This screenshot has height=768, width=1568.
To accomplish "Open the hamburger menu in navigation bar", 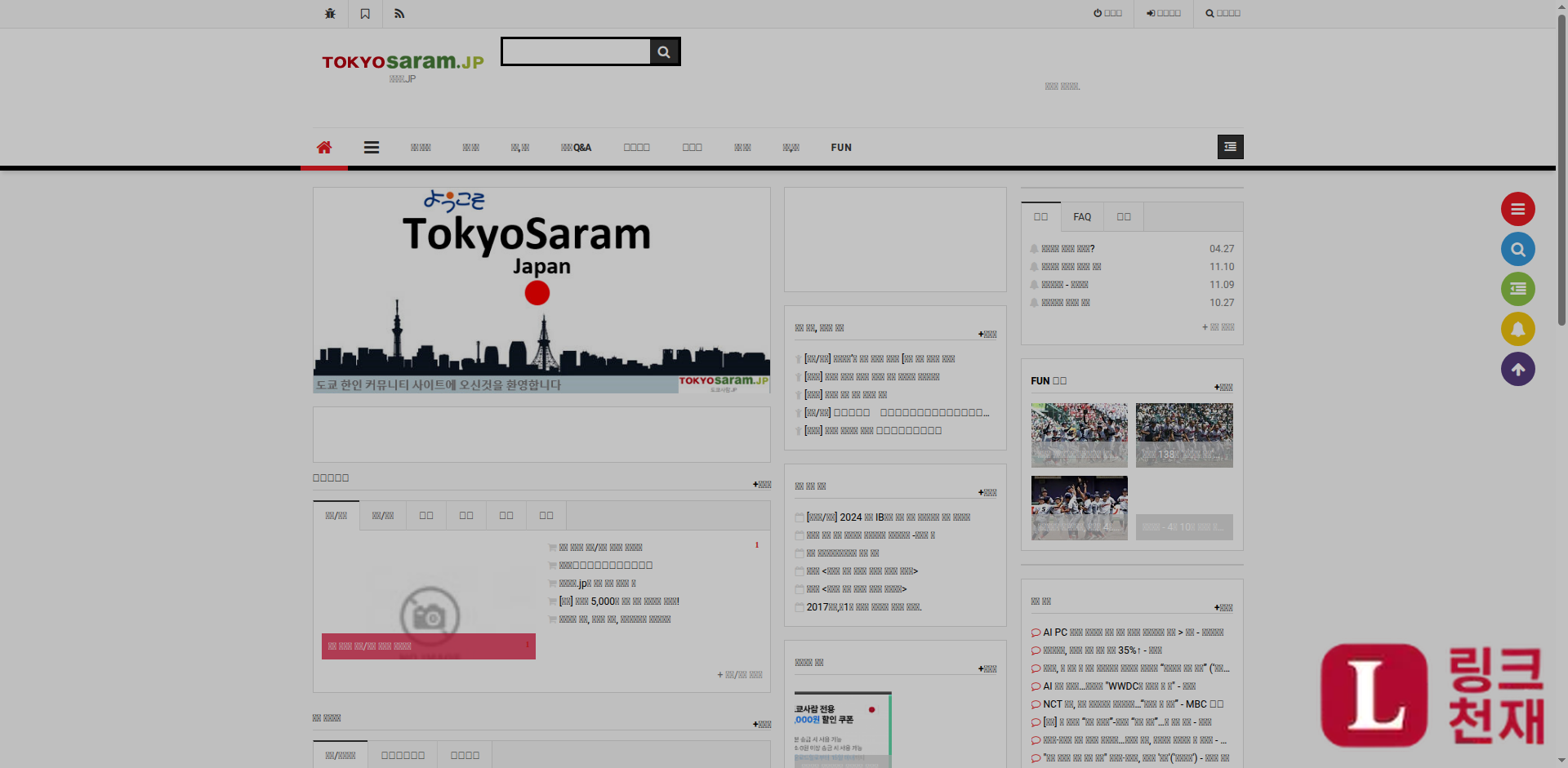I will coord(372,148).
